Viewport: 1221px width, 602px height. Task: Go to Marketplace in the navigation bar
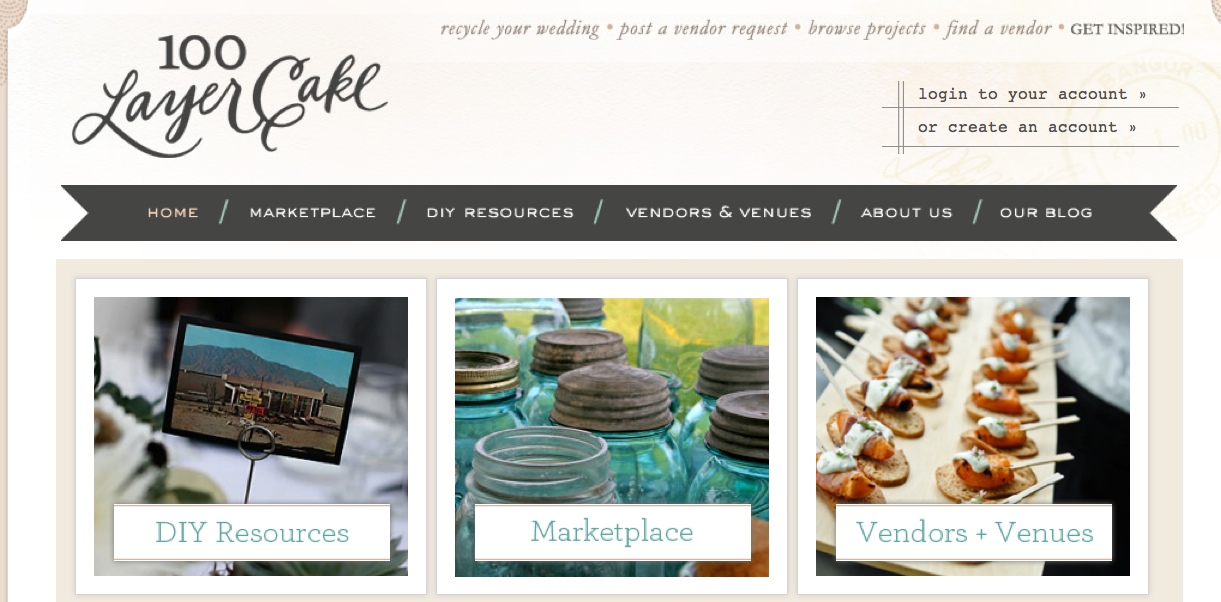coord(313,213)
